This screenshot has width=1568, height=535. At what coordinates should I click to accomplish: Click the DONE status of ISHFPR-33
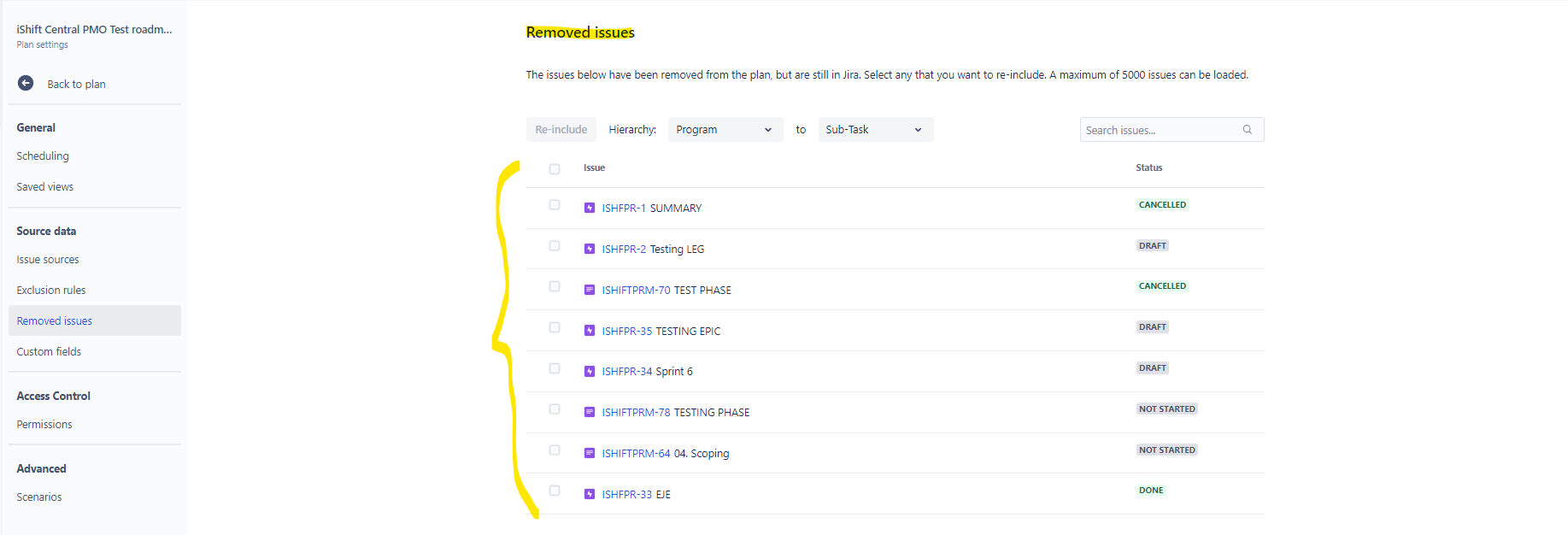click(x=1151, y=491)
